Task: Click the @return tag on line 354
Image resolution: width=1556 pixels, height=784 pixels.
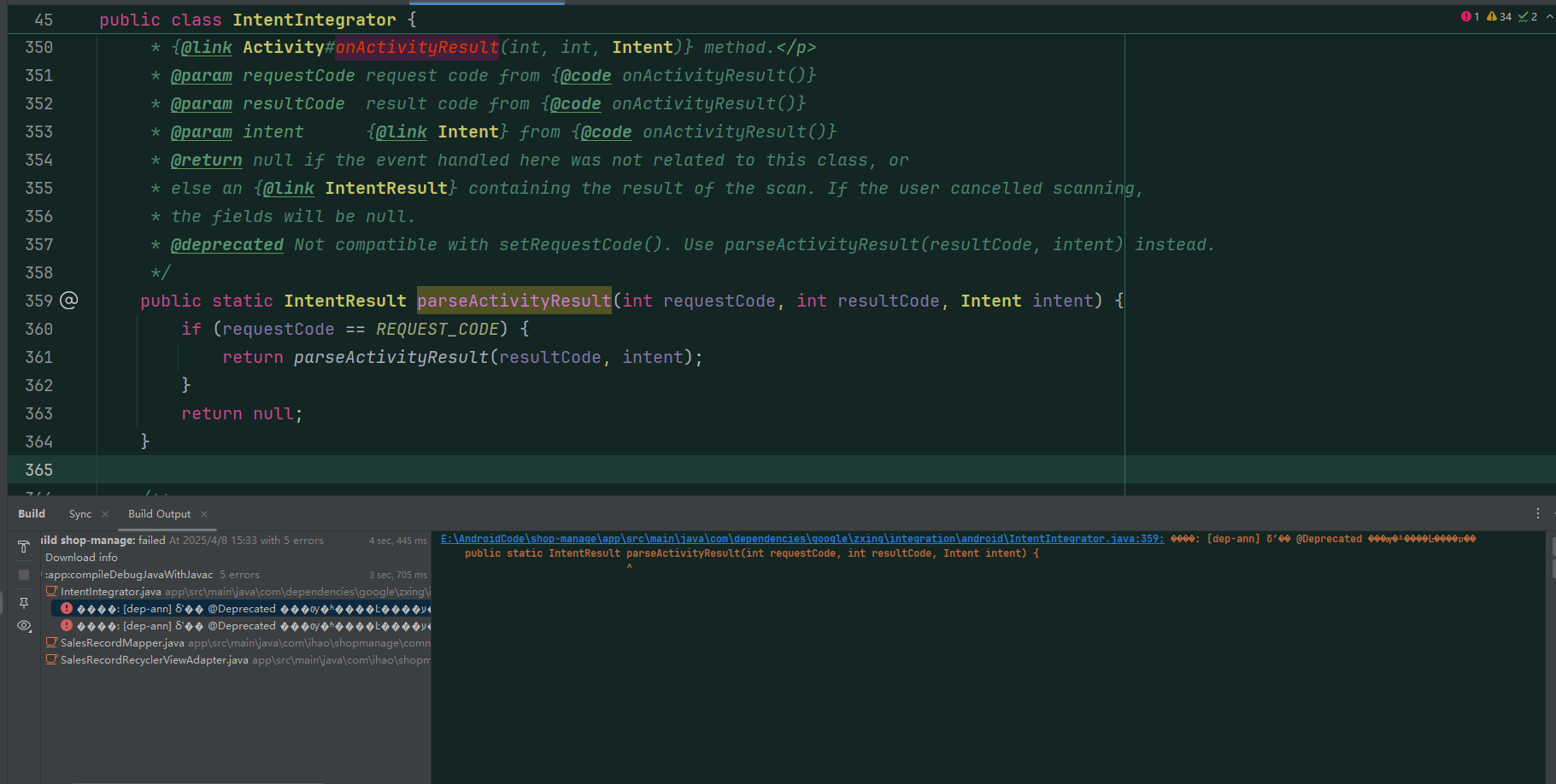Action: pyautogui.click(x=207, y=160)
